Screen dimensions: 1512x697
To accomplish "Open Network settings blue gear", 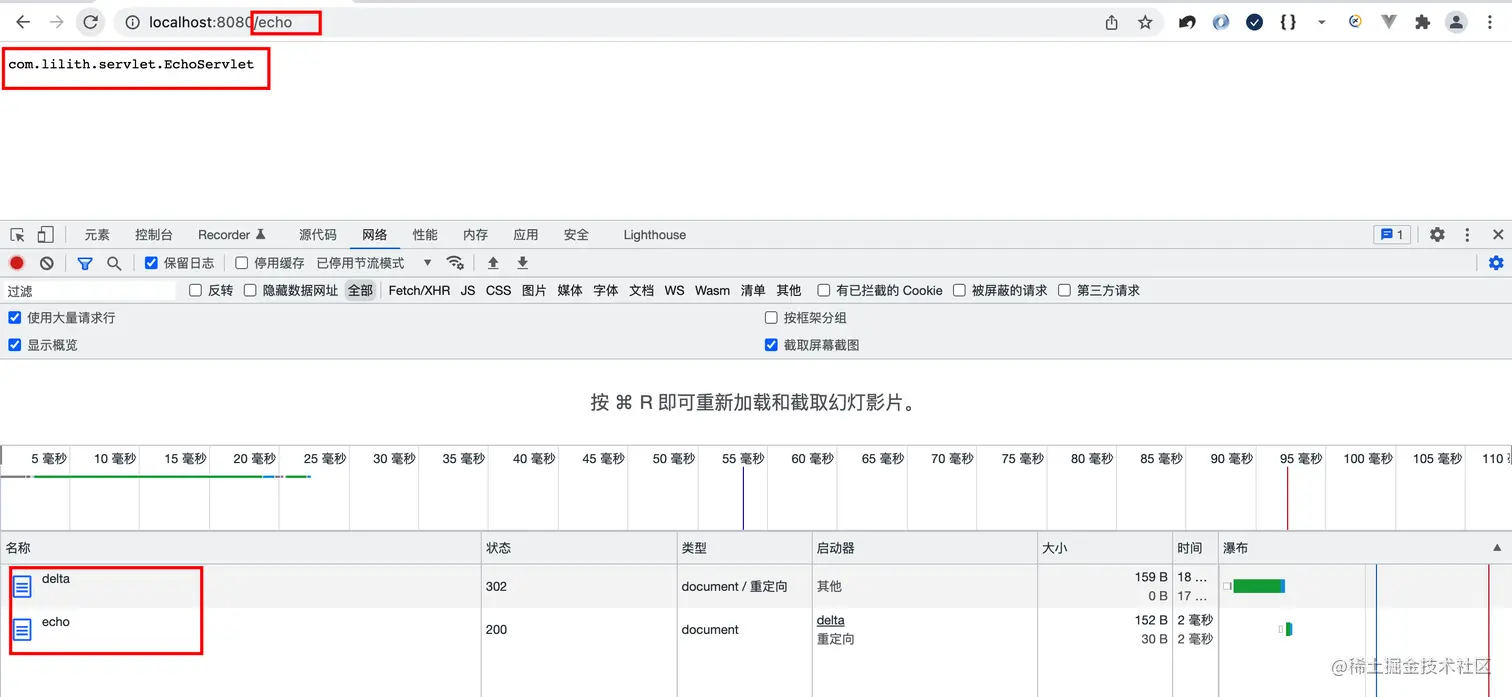I will click(1496, 263).
